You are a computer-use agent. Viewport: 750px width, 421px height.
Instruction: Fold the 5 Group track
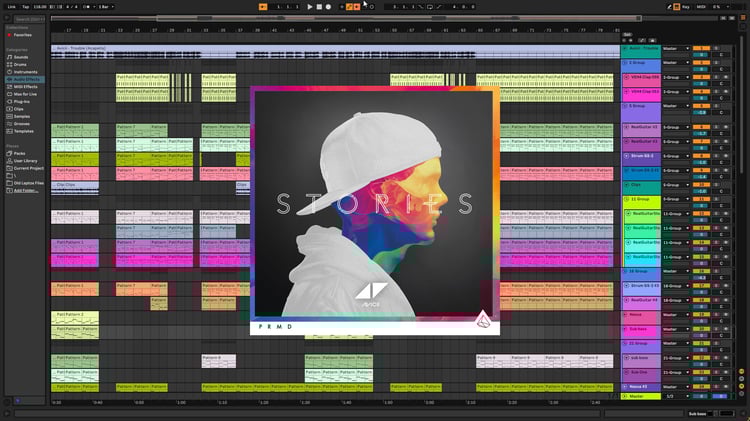click(625, 106)
